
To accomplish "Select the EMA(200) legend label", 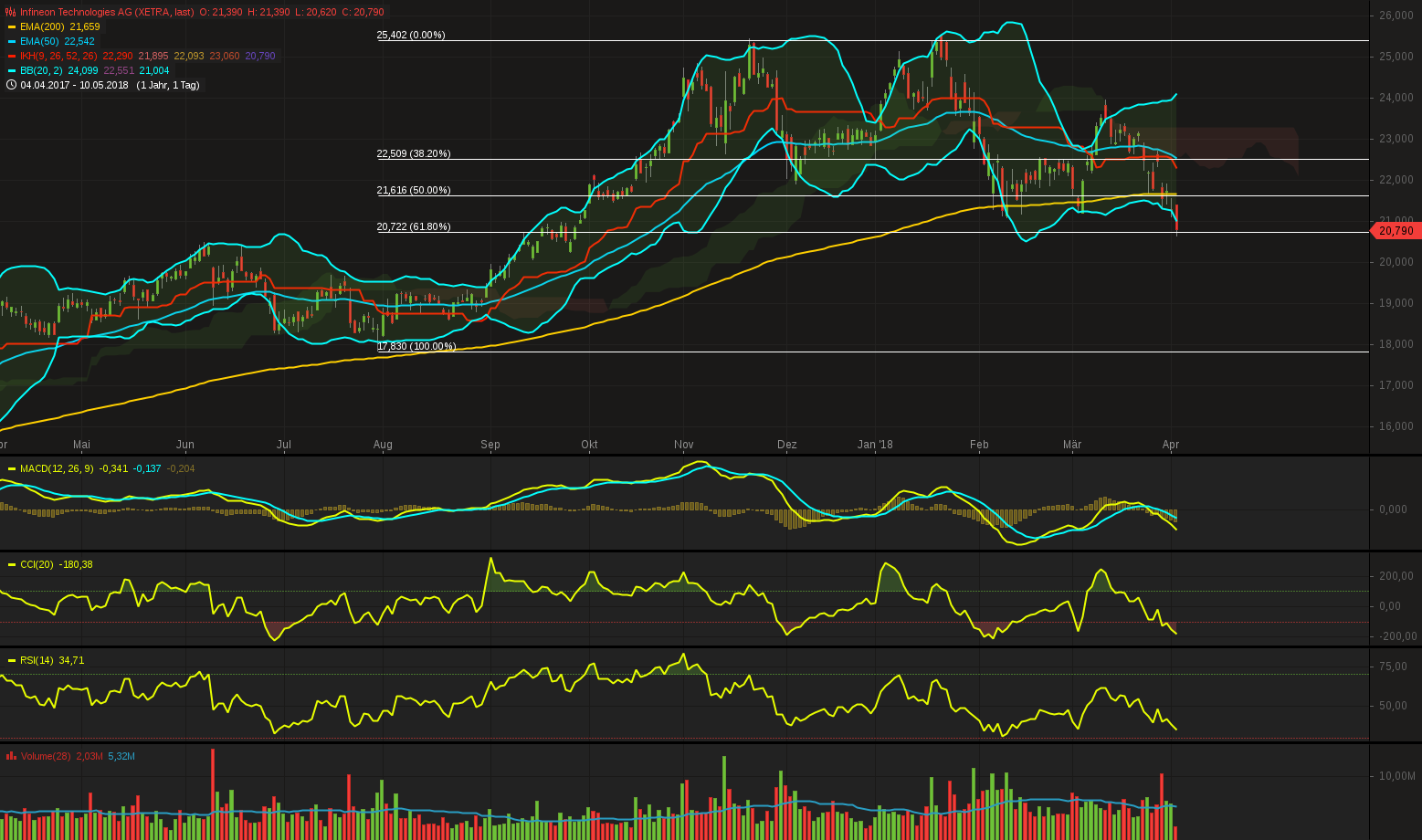I will click(x=42, y=26).
